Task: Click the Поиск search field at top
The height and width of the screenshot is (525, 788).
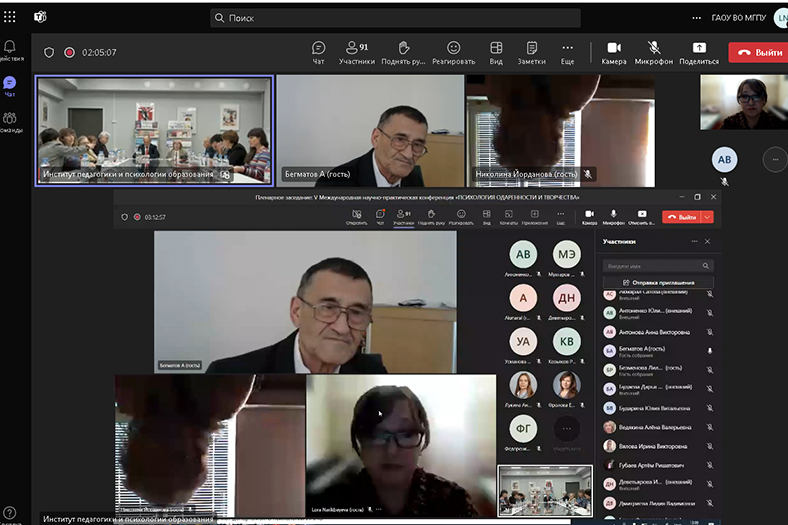Action: point(395,18)
